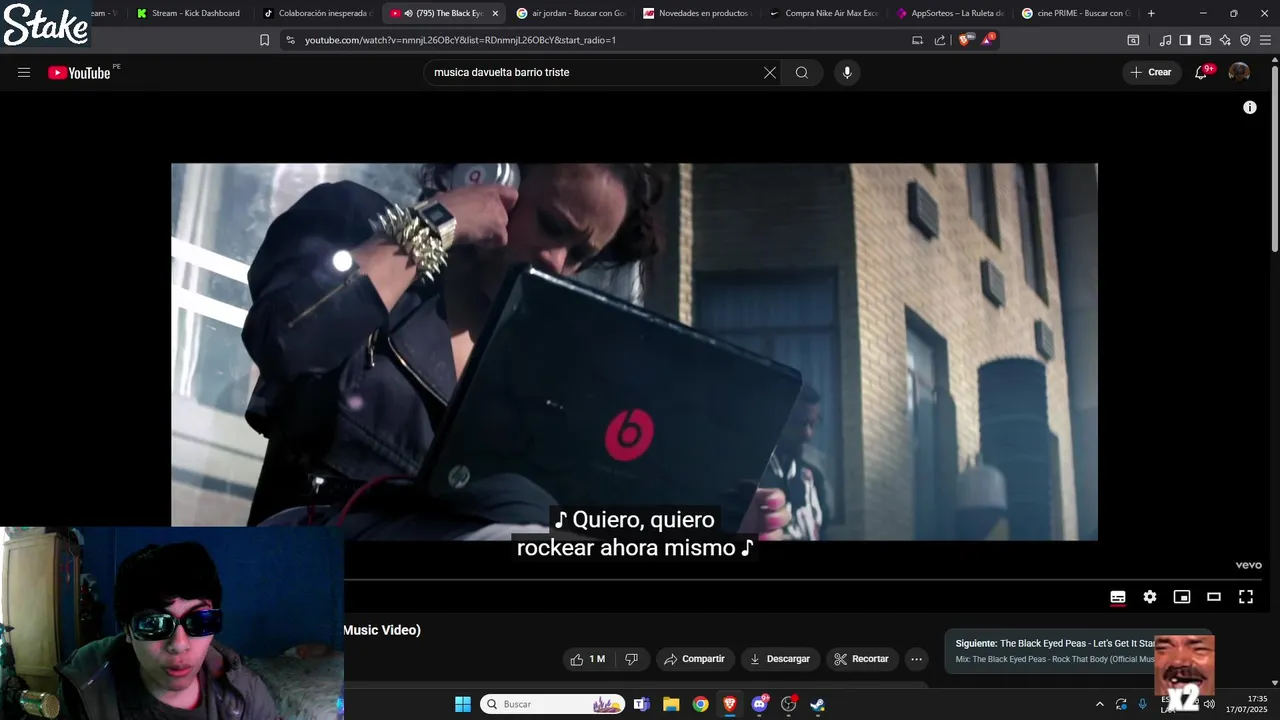
Task: Switch to Stream - Kick Dashboard tab
Action: (x=188, y=13)
